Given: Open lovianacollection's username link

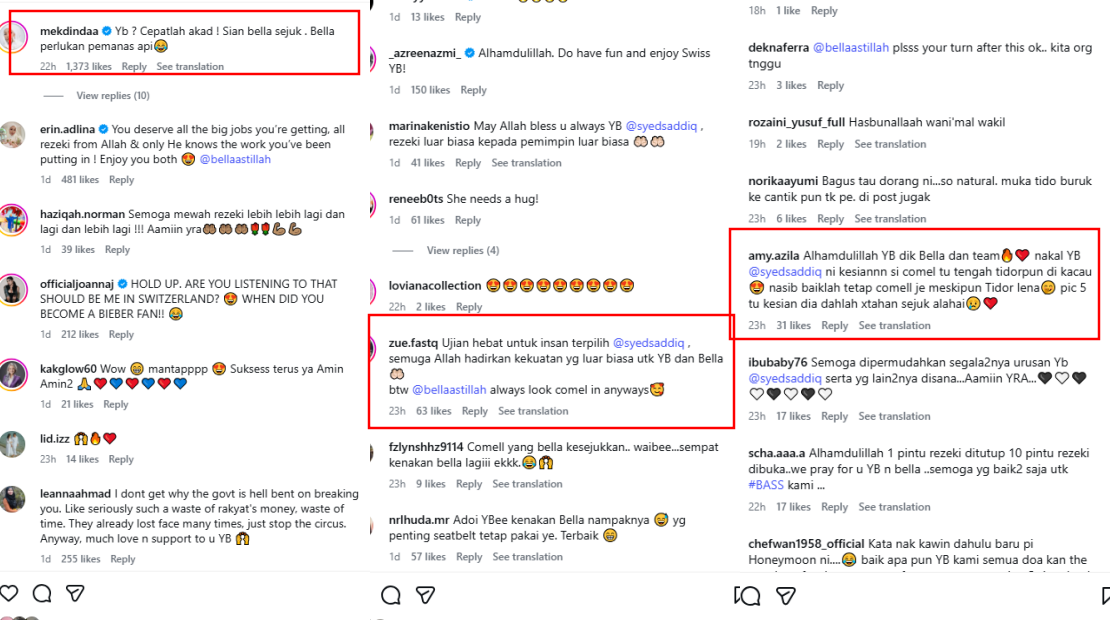Looking at the screenshot, I should (x=435, y=286).
